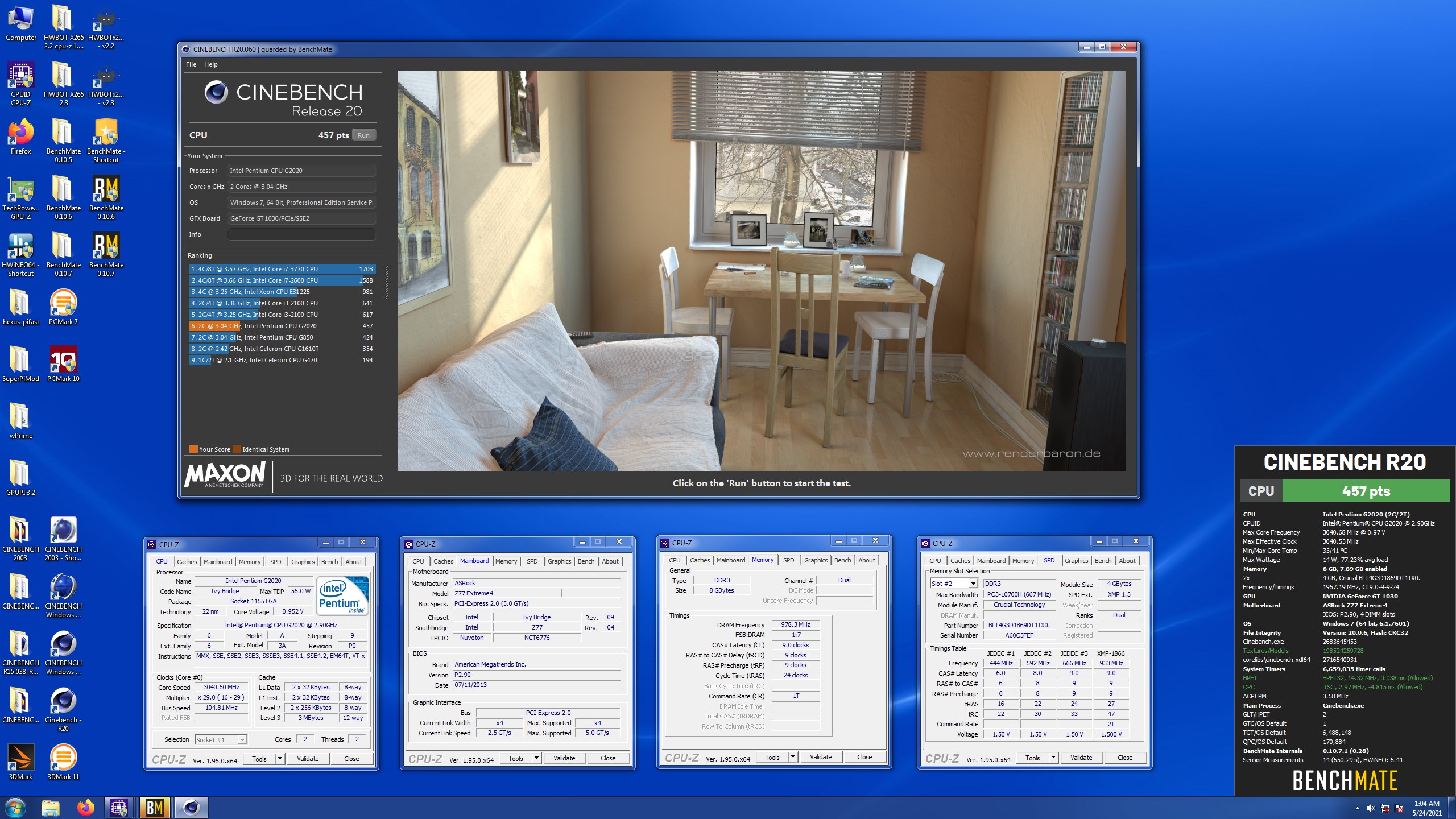Expand Tools dropdown arrow in Mainboard CPU-Z
The image size is (1456, 819).
[536, 758]
